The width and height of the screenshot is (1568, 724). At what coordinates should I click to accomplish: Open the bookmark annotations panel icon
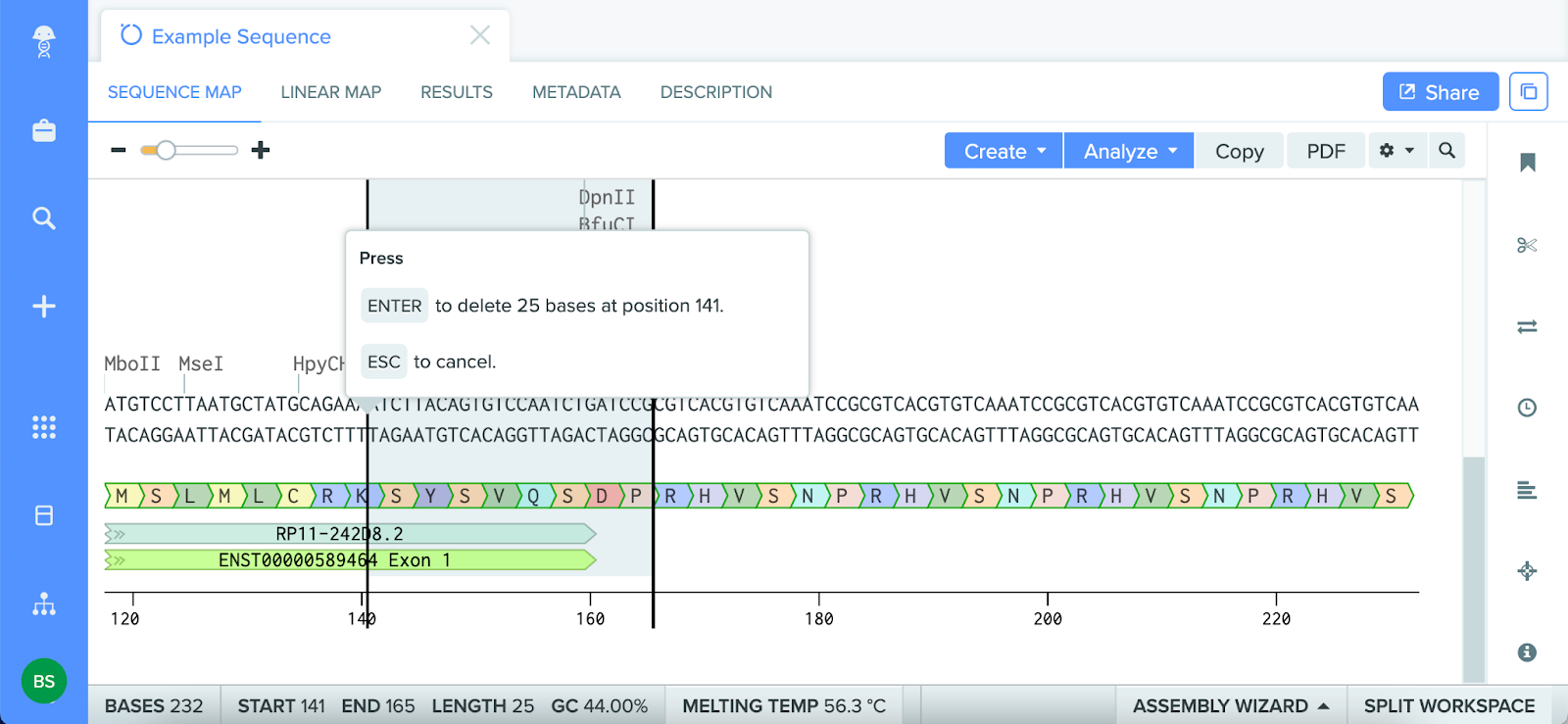1526,163
